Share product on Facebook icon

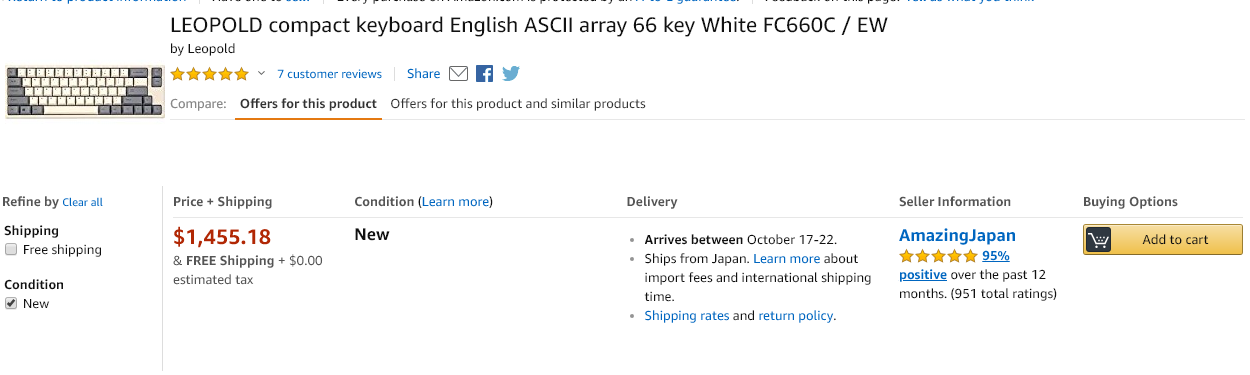(x=485, y=73)
